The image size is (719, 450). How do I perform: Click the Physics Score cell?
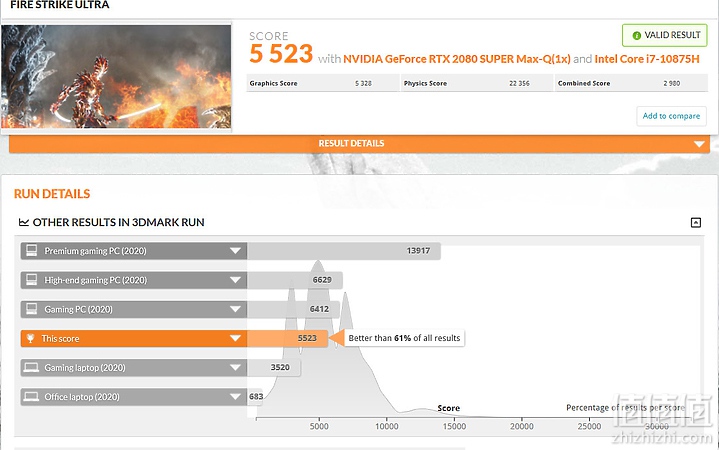[x=477, y=83]
